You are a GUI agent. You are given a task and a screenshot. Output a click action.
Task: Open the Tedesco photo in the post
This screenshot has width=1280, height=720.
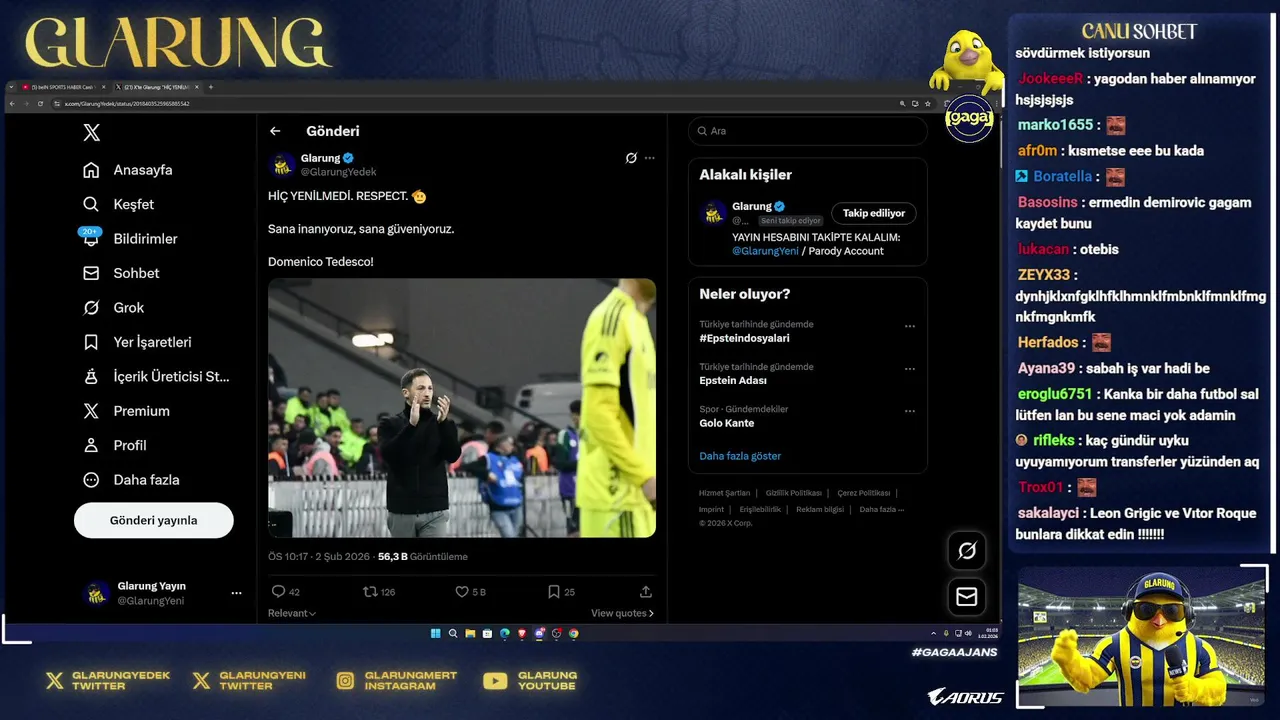tap(462, 408)
